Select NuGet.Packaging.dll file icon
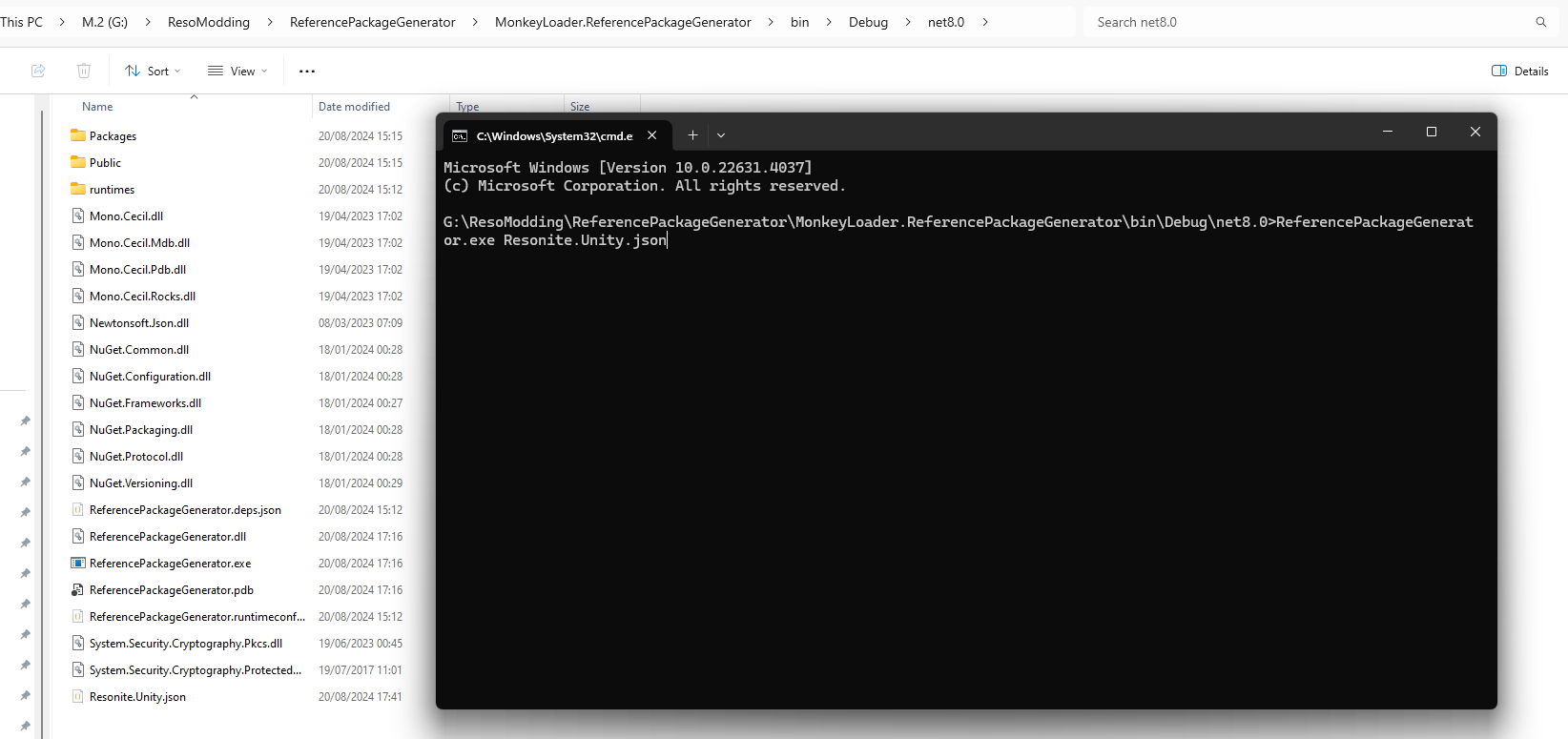 point(78,429)
